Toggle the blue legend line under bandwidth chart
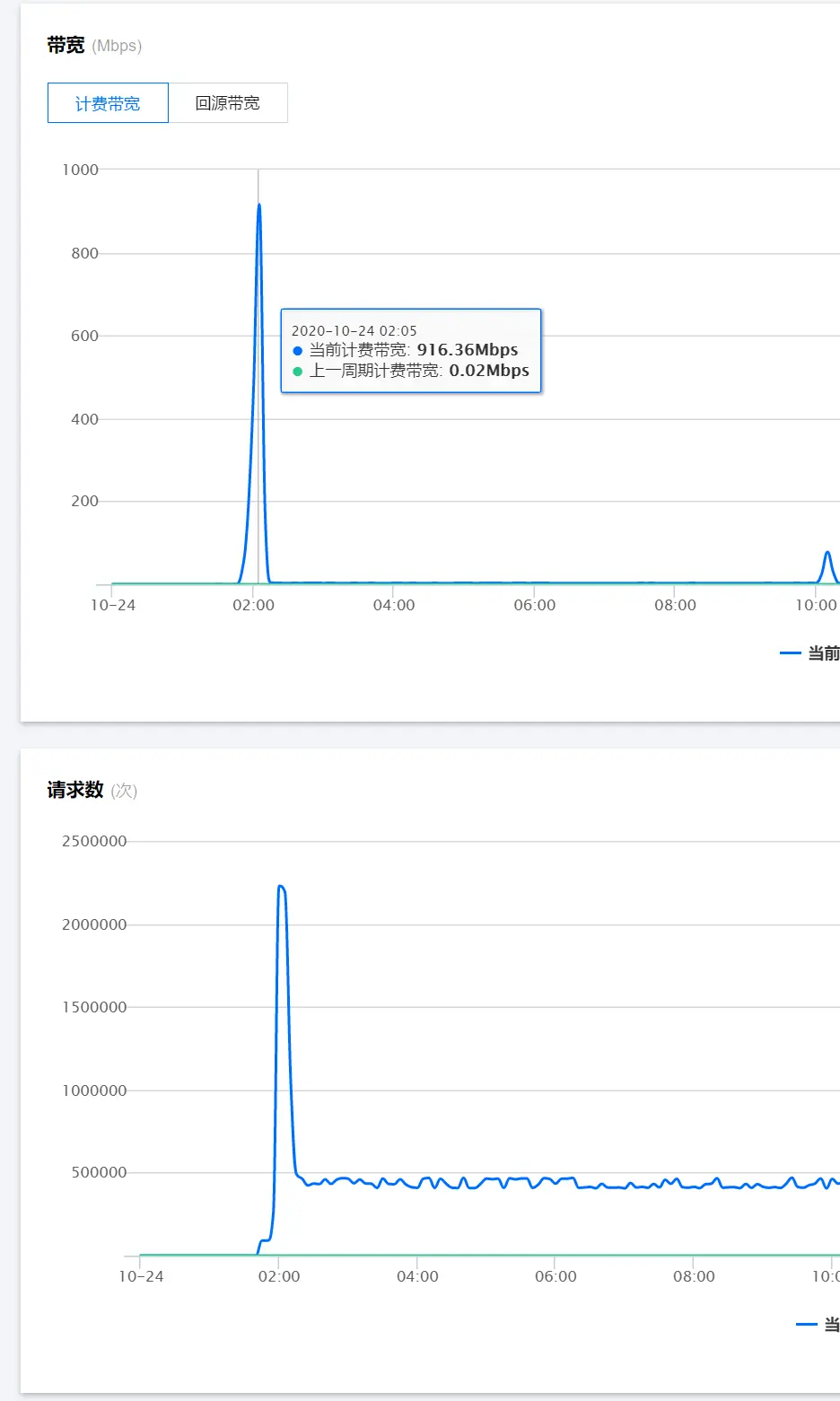The width and height of the screenshot is (840, 1401). click(x=791, y=653)
